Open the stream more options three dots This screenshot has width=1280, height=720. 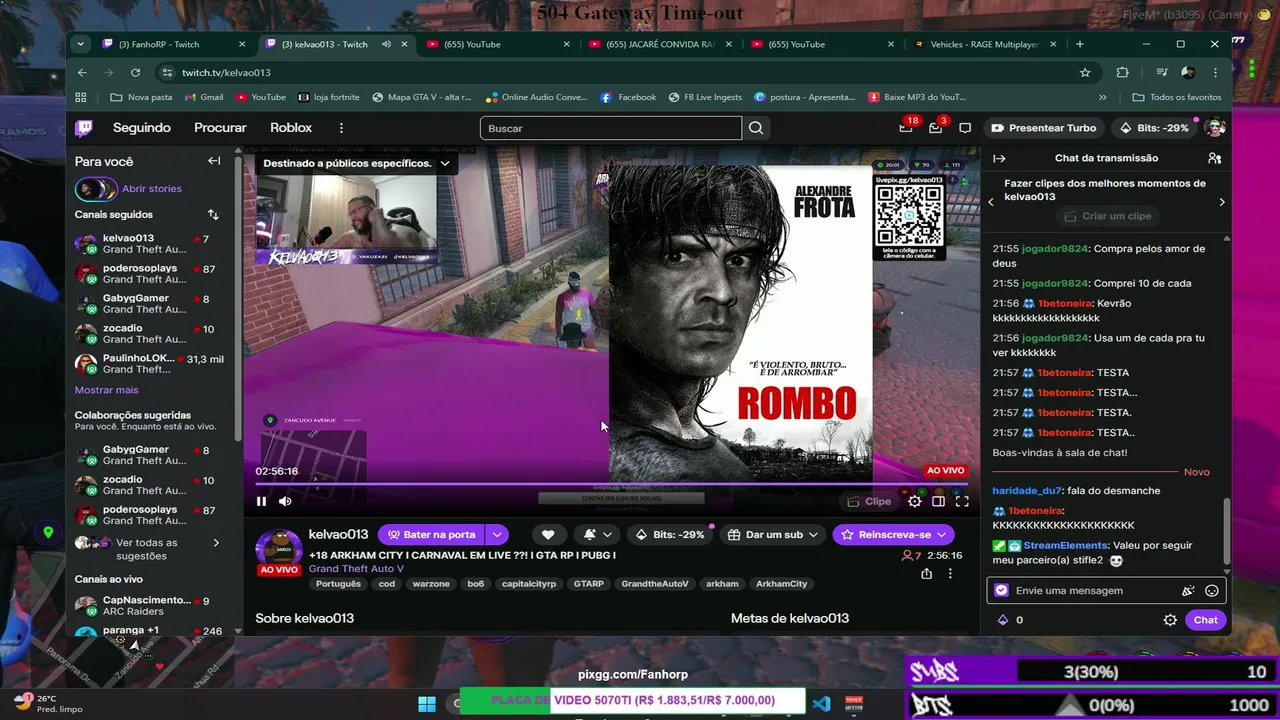pos(950,574)
